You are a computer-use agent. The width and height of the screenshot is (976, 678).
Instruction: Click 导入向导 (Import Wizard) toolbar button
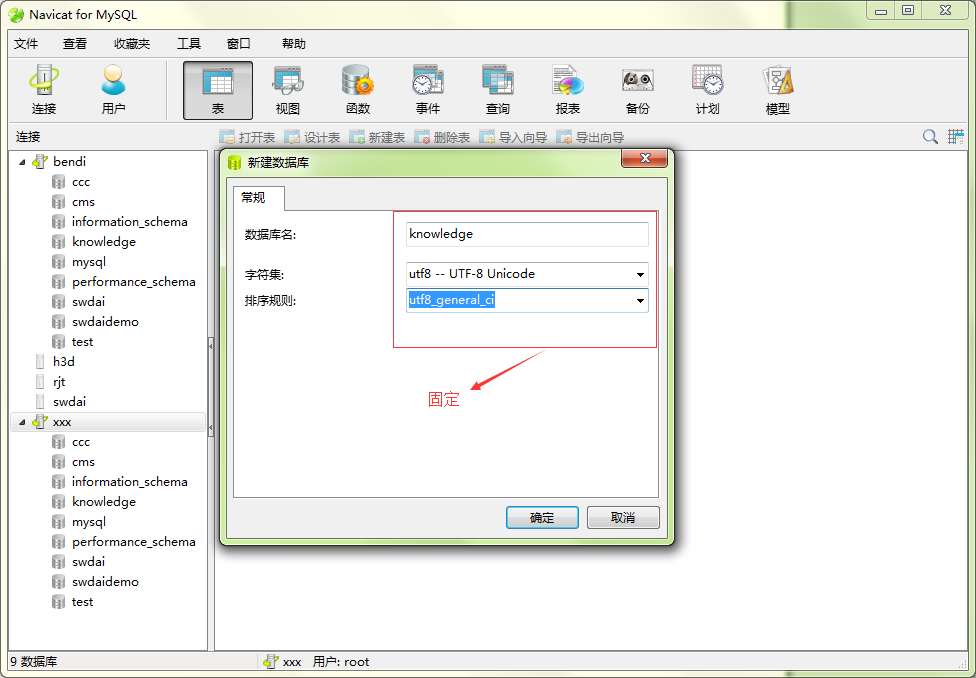(x=513, y=137)
